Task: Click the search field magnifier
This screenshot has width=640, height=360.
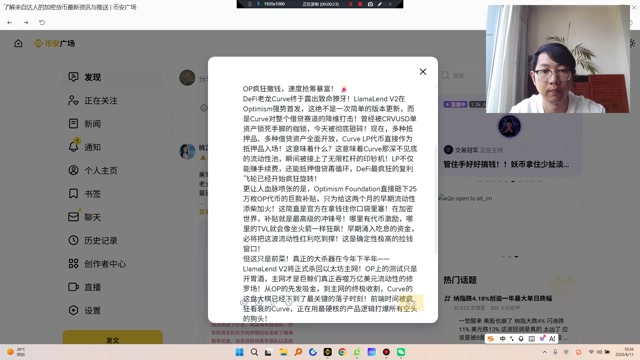Action: tap(445, 76)
